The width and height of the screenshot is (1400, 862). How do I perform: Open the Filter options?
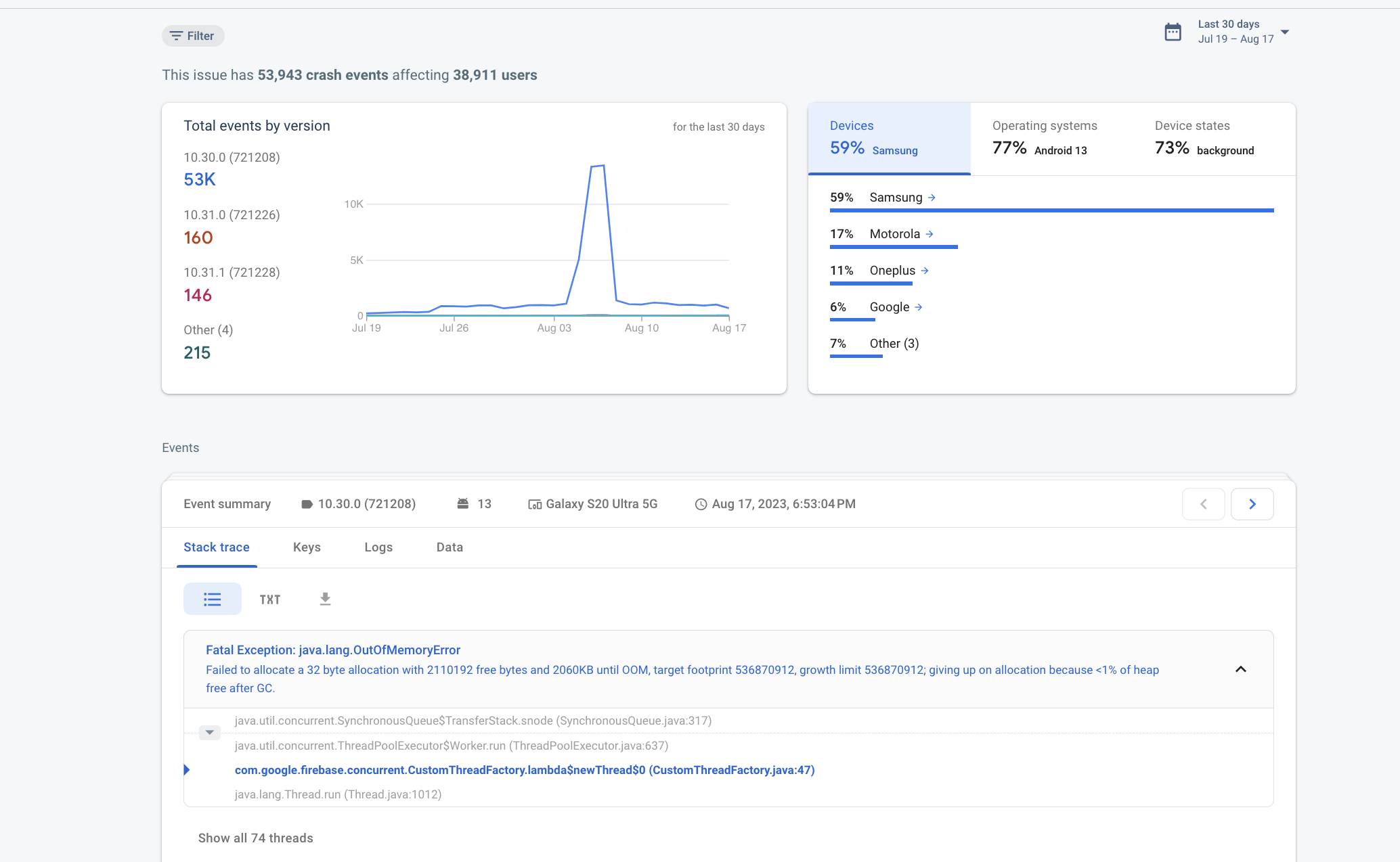click(x=192, y=35)
